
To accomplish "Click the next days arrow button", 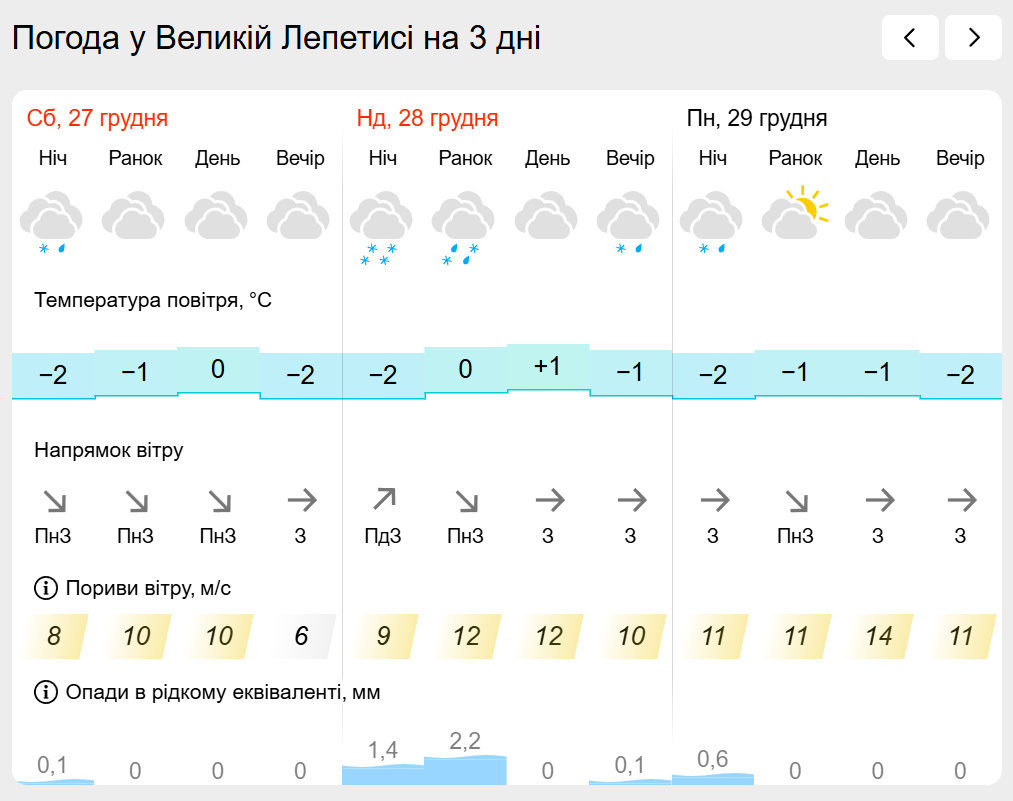I will pos(973,38).
